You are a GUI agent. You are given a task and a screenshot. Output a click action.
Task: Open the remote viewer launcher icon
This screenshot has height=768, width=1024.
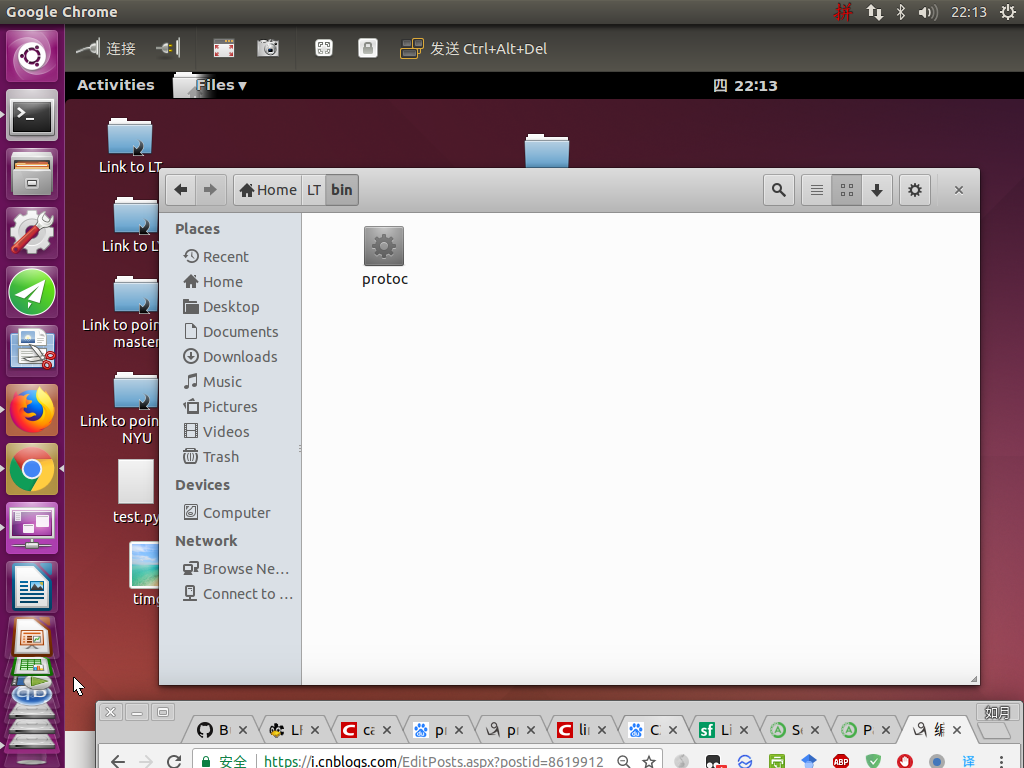pyautogui.click(x=31, y=528)
